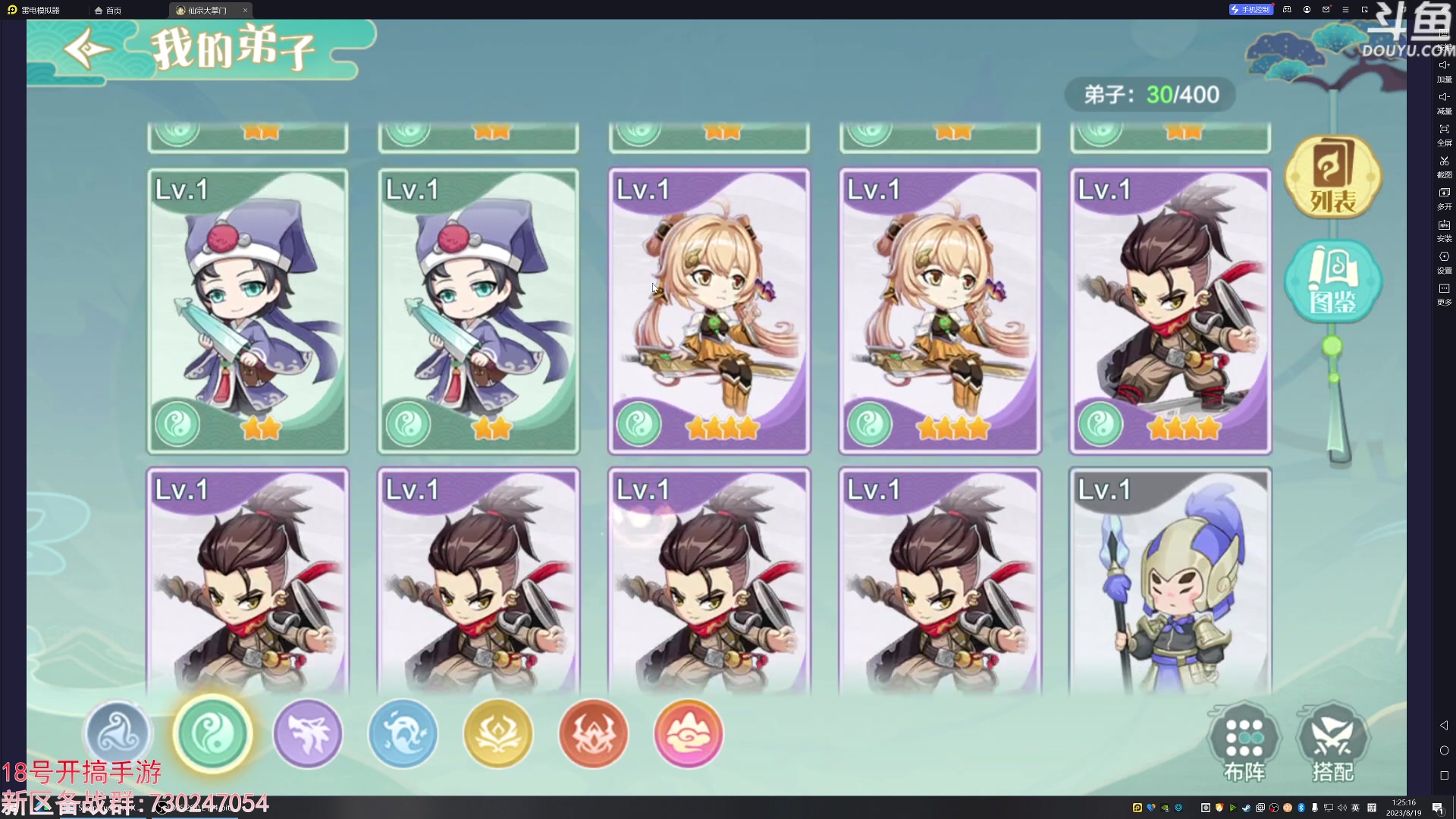Screen dimensions: 1456x819
Task: Switch to the 仙宗大掌门 emulator tab
Action: [x=206, y=10]
